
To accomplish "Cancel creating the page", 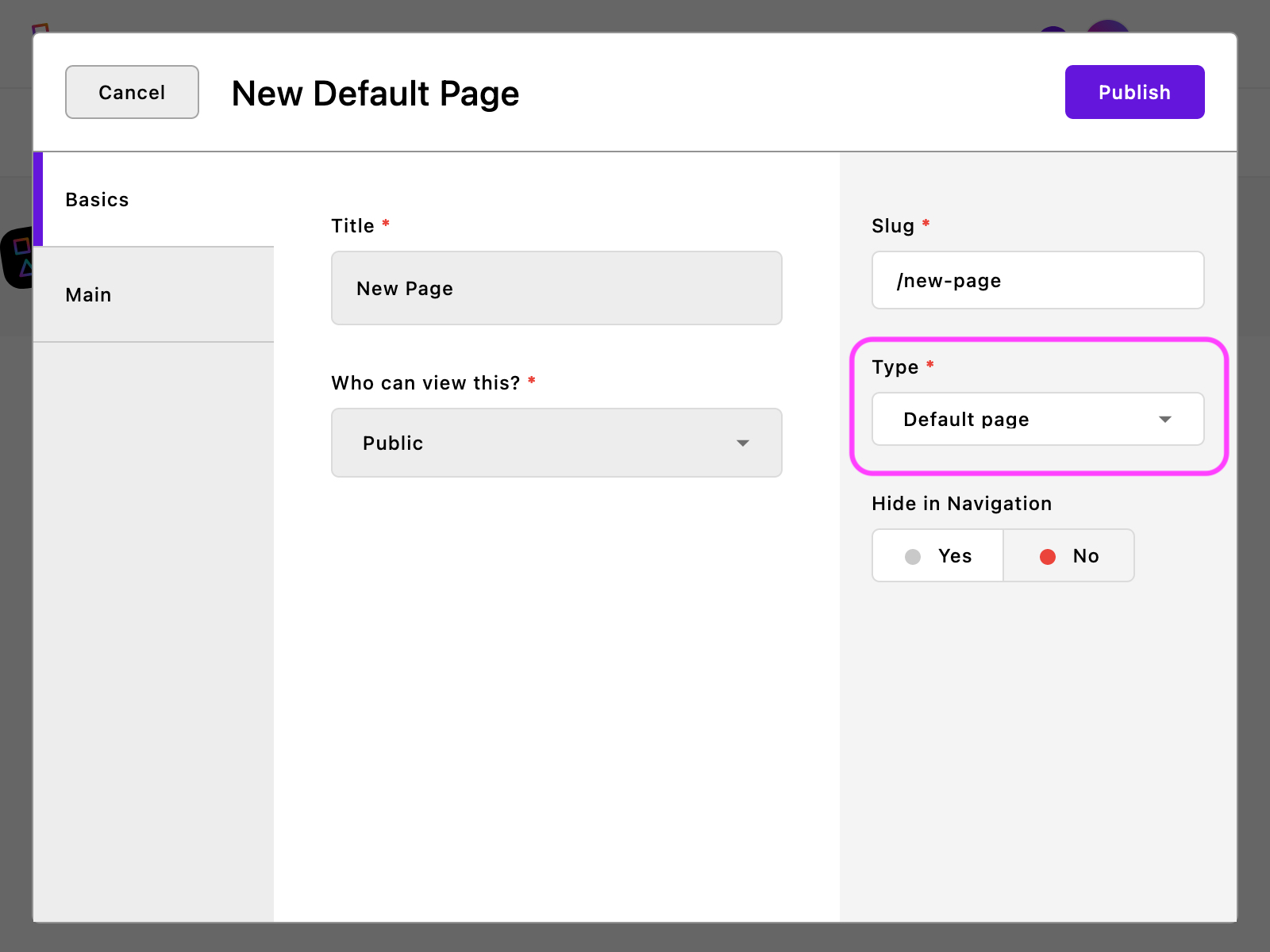I will pos(132,91).
